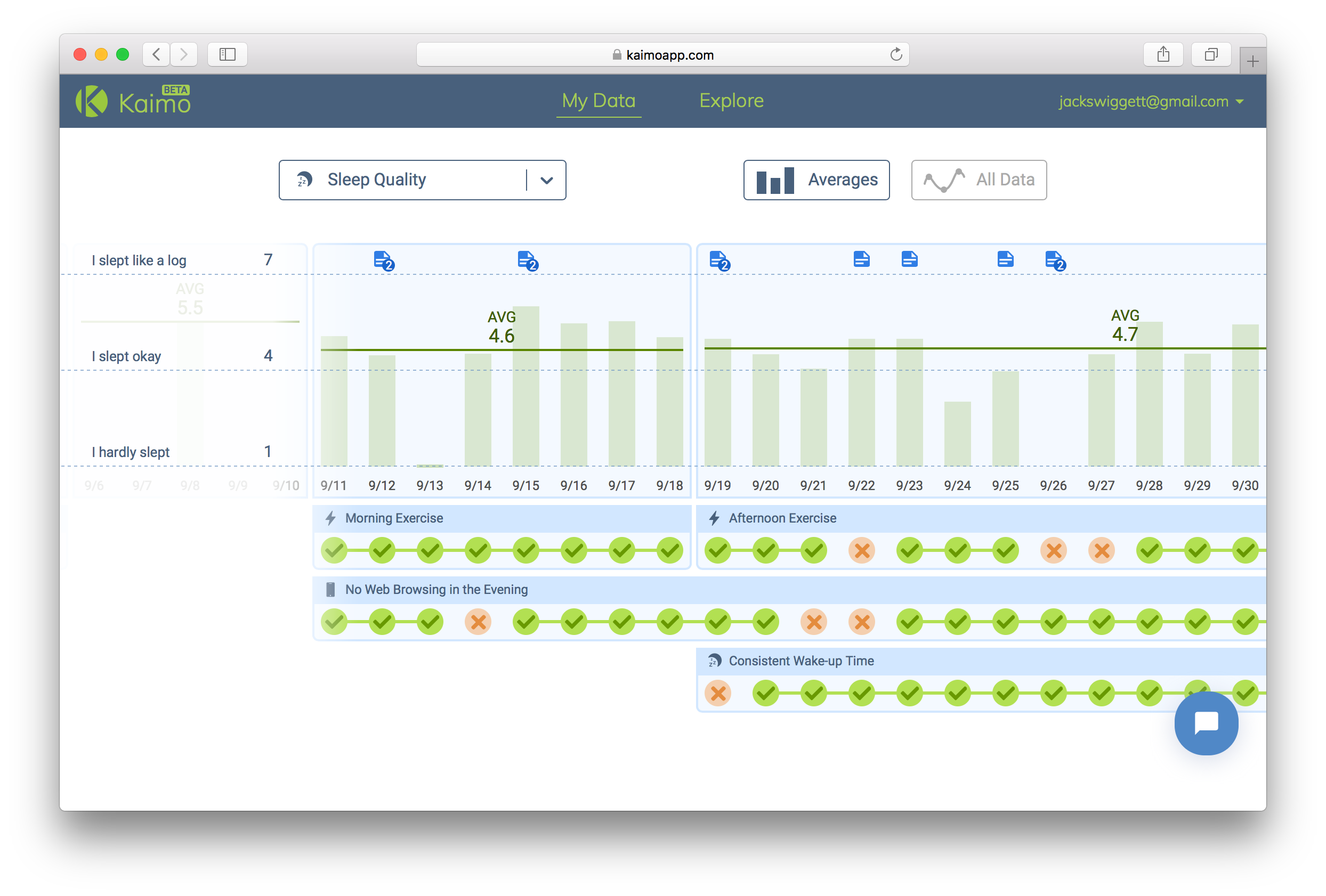
Task: Open the note icon above 9/25
Action: (x=1005, y=259)
